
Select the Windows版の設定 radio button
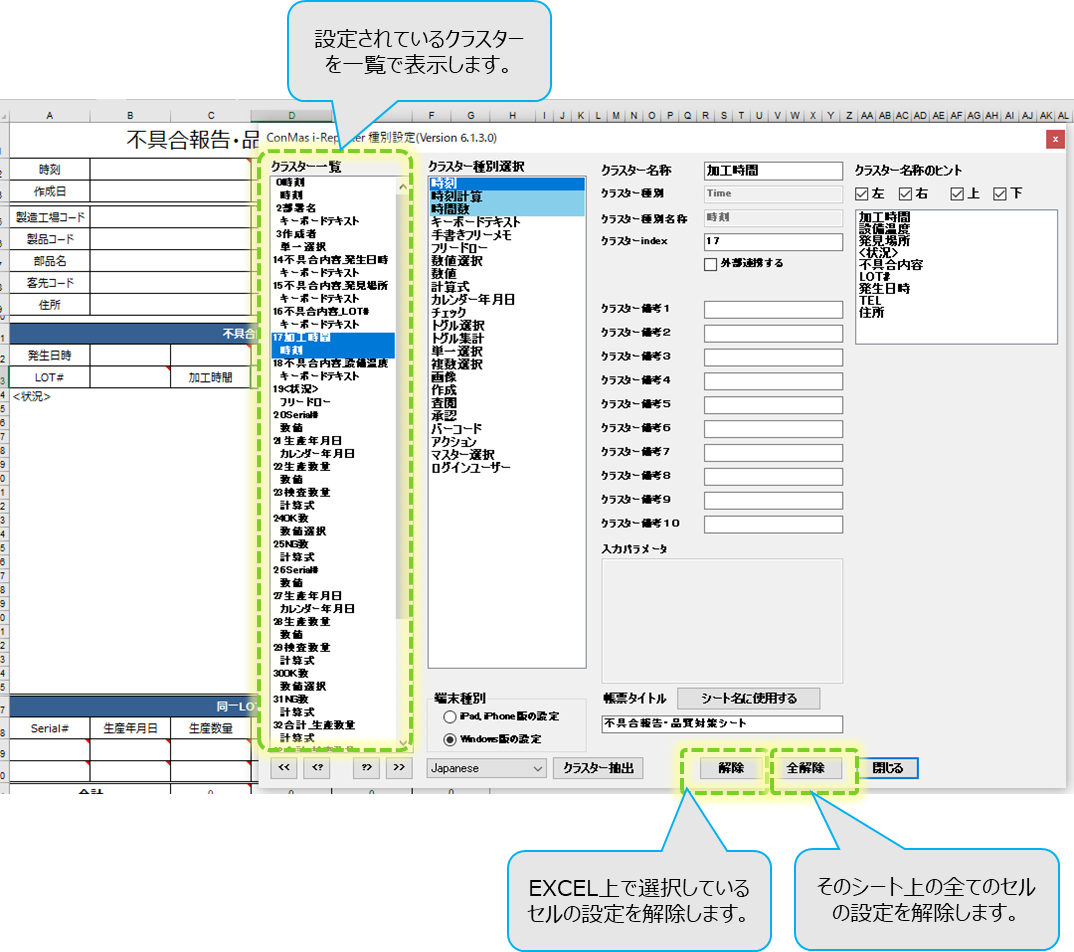(449, 739)
